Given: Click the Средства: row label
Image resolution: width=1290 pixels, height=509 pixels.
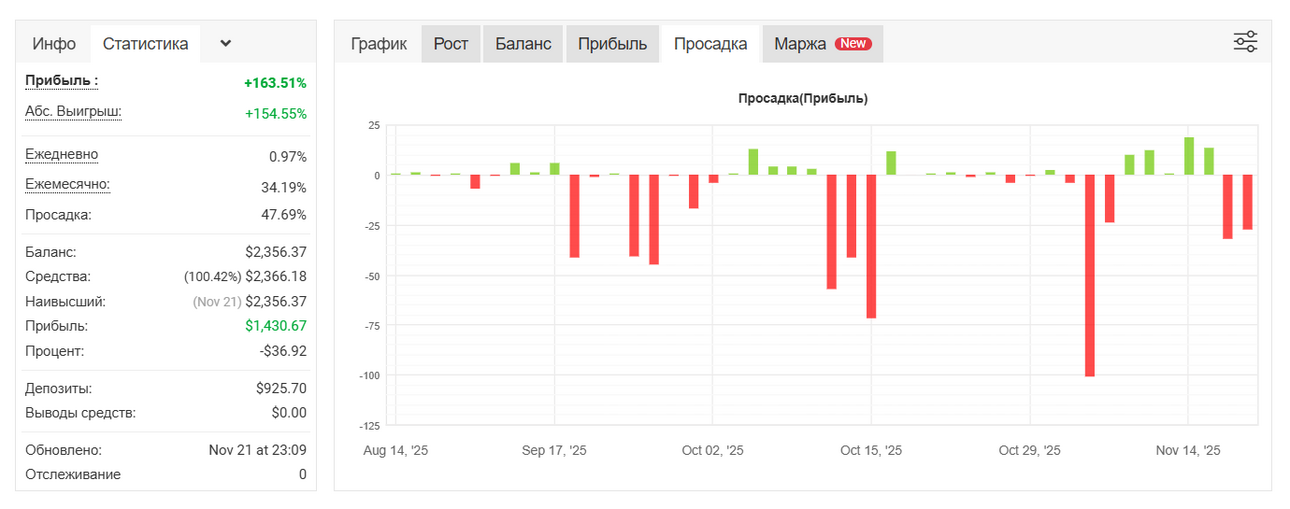Looking at the screenshot, I should [58, 276].
